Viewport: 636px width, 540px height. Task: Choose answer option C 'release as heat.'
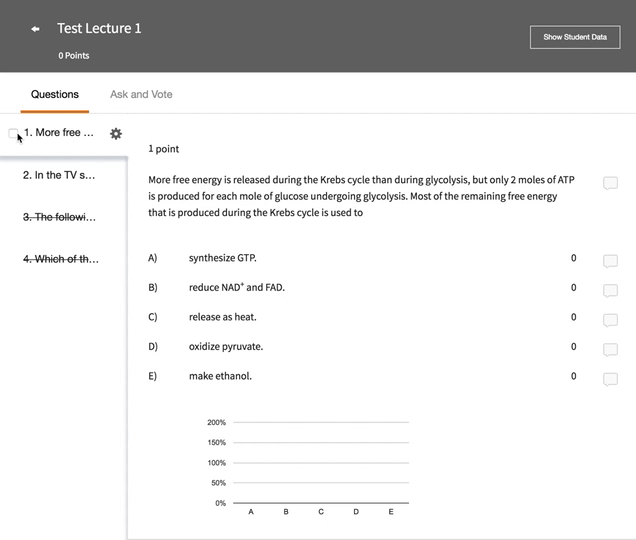222,317
